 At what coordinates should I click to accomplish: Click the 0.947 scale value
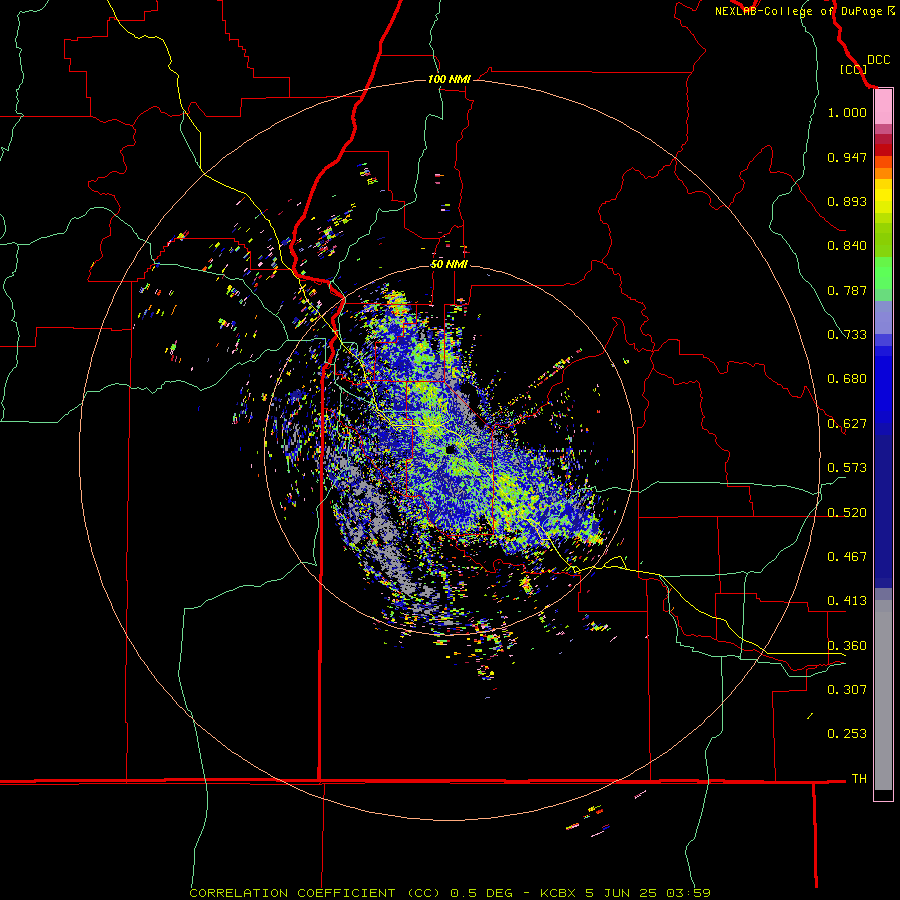[x=847, y=157]
